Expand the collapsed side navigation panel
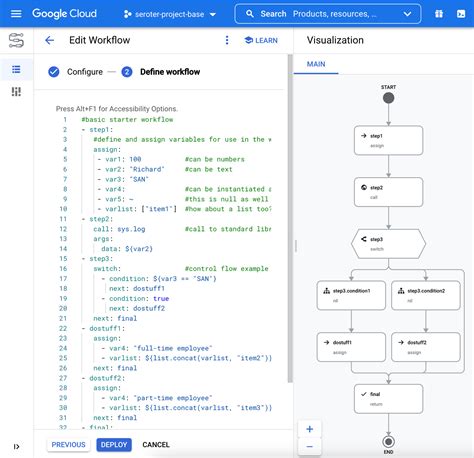The image size is (474, 458). click(16, 446)
